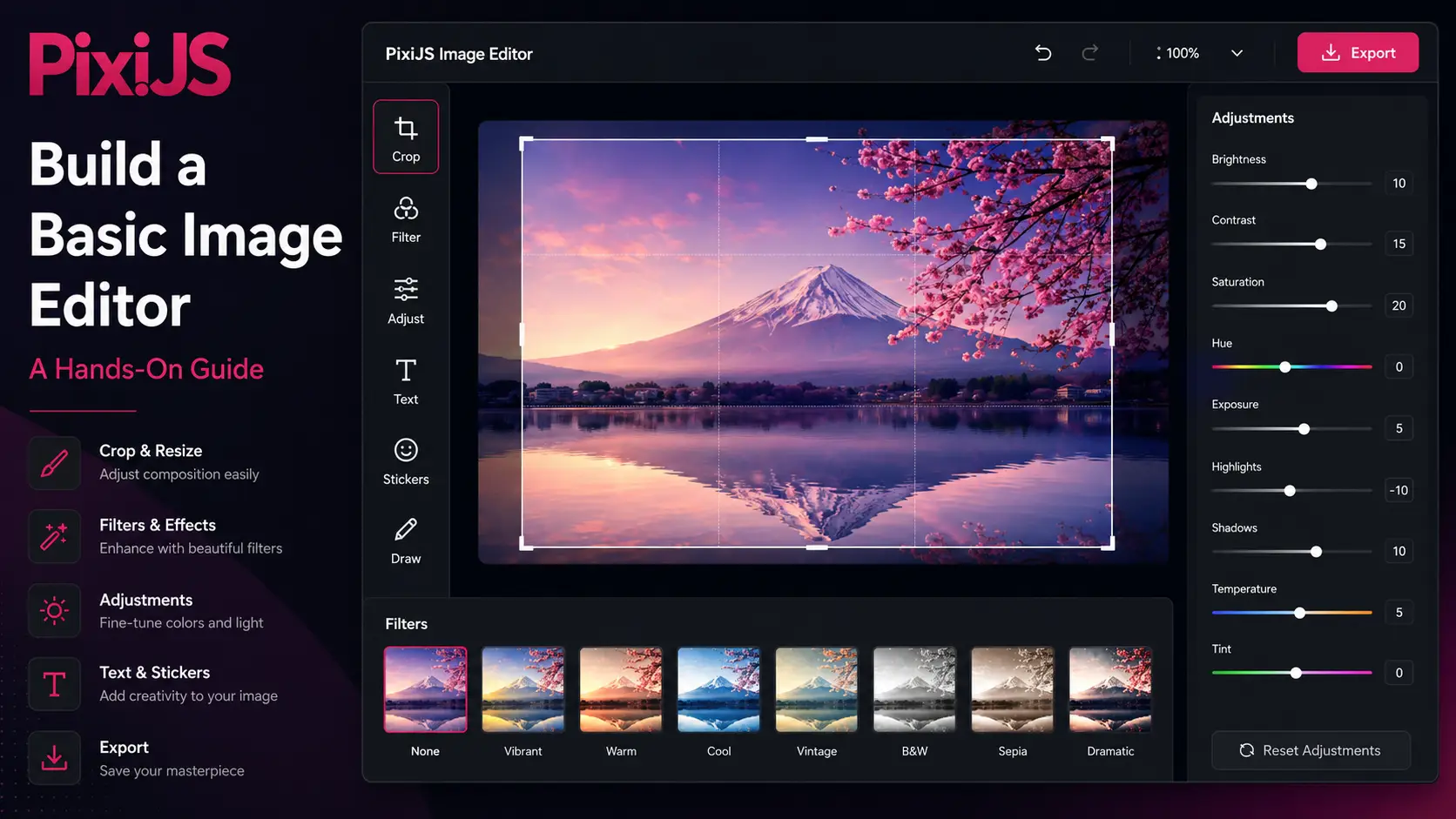
Task: Apply the Sepia filter thumbnail
Action: pyautogui.click(x=1013, y=689)
